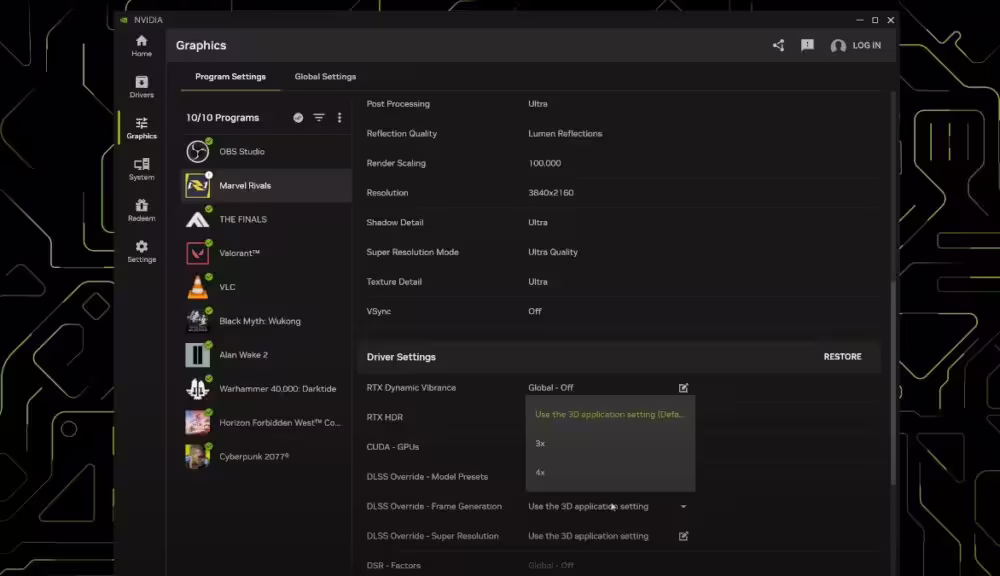This screenshot has width=1000, height=576.
Task: Click the LOG IN button
Action: click(856, 45)
